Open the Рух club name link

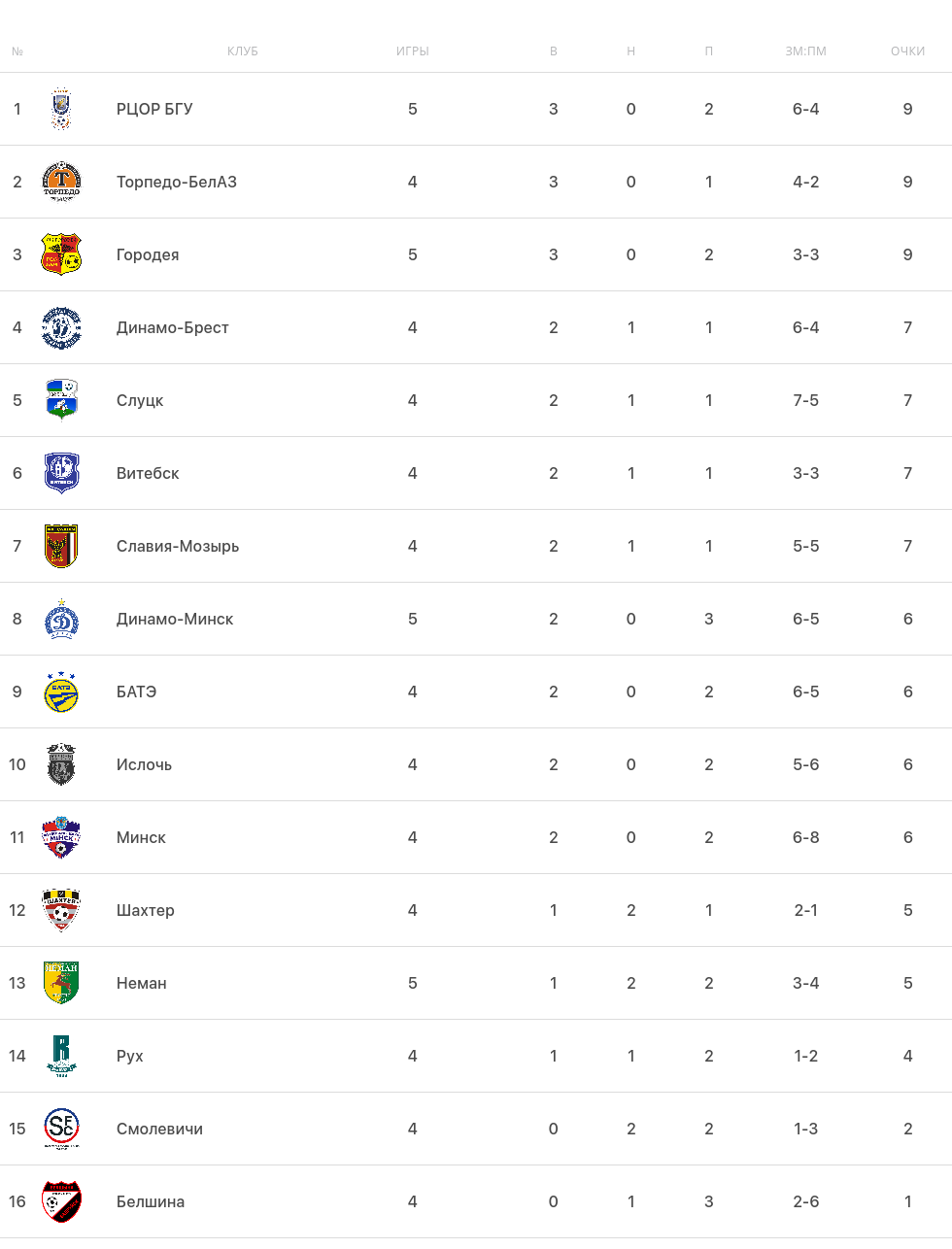(130, 1056)
